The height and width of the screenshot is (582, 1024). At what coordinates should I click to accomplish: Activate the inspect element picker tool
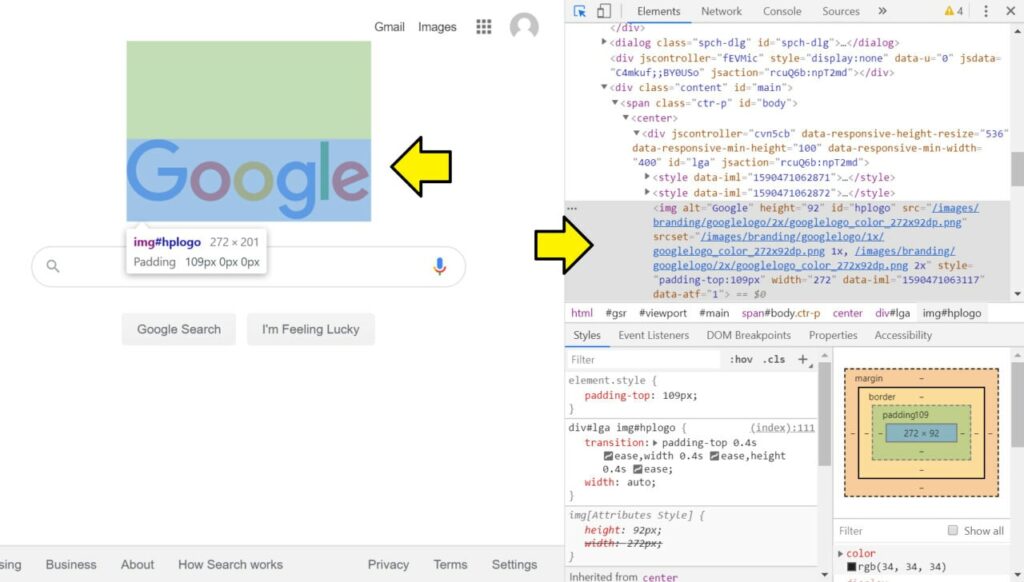tap(580, 11)
